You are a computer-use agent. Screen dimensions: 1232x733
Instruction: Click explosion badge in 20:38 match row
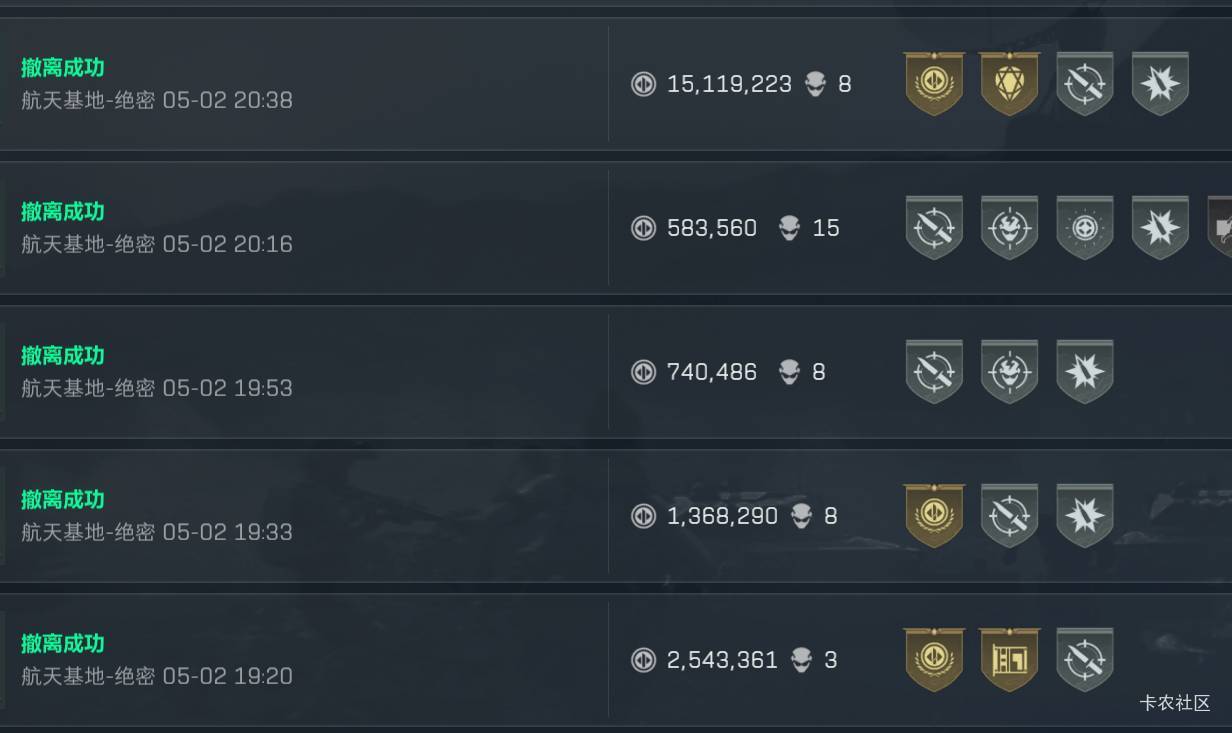(x=1160, y=84)
